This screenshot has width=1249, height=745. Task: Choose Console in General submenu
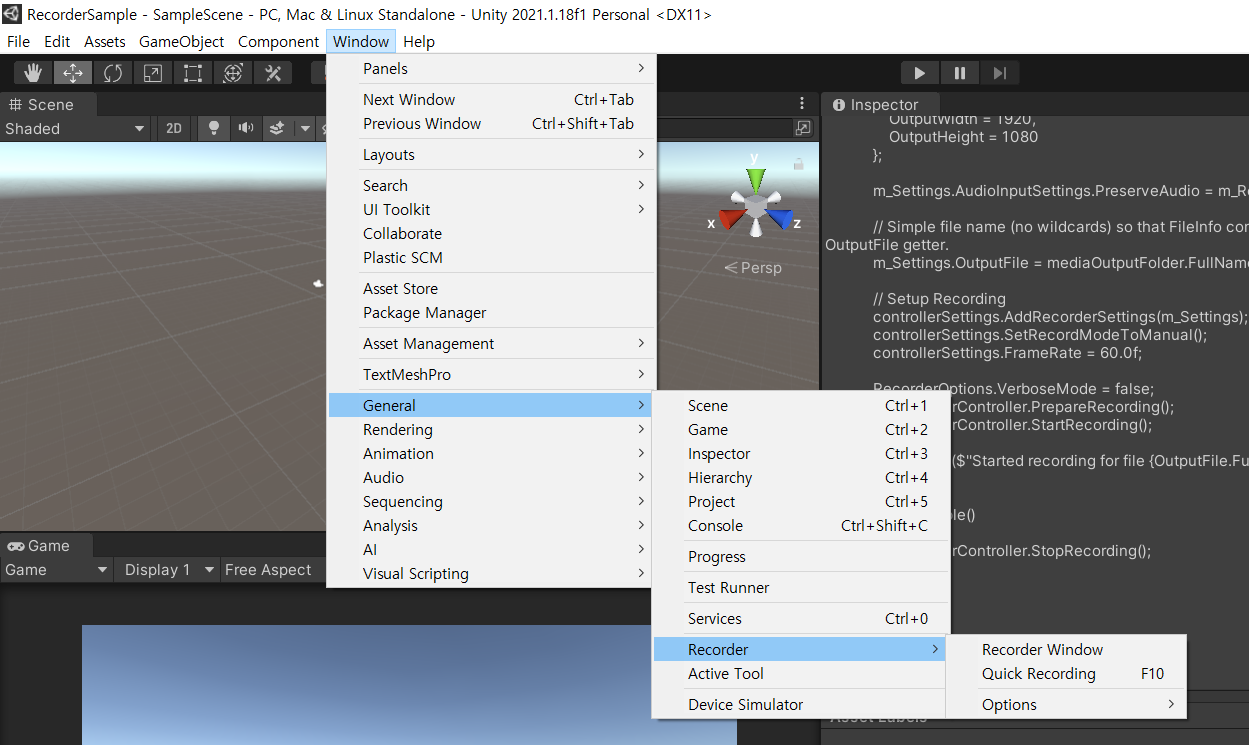click(x=799, y=525)
